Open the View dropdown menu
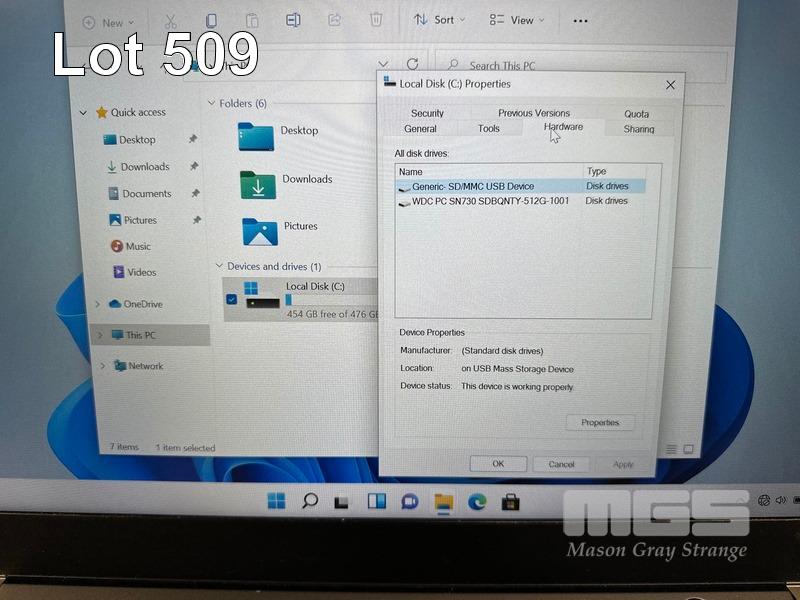 click(517, 20)
